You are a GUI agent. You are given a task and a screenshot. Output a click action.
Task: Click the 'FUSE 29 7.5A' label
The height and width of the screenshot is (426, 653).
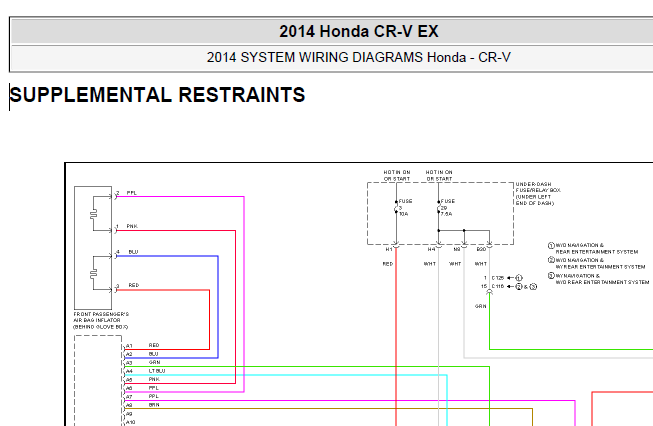tap(448, 207)
